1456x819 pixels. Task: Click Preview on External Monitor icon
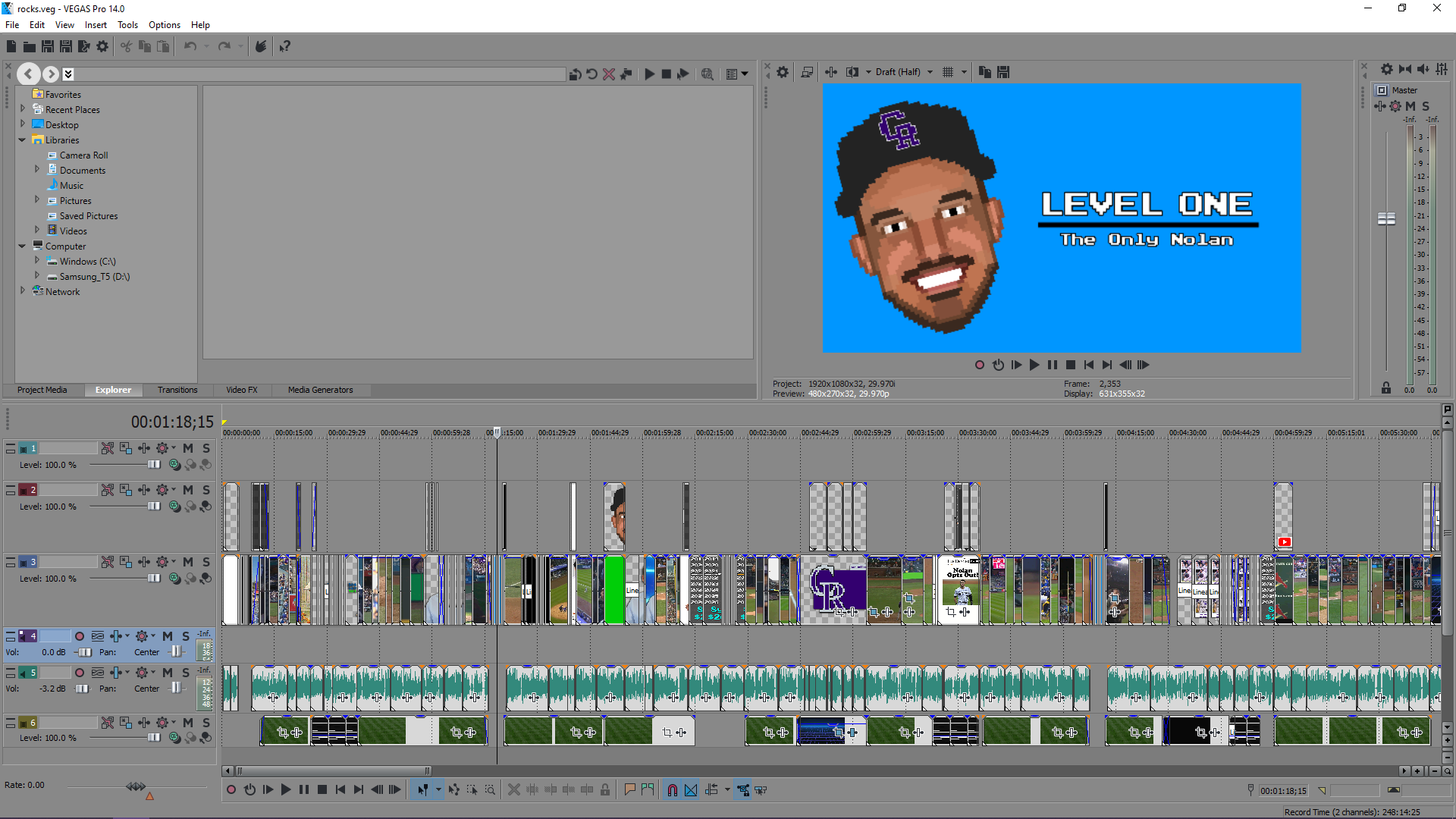point(808,72)
